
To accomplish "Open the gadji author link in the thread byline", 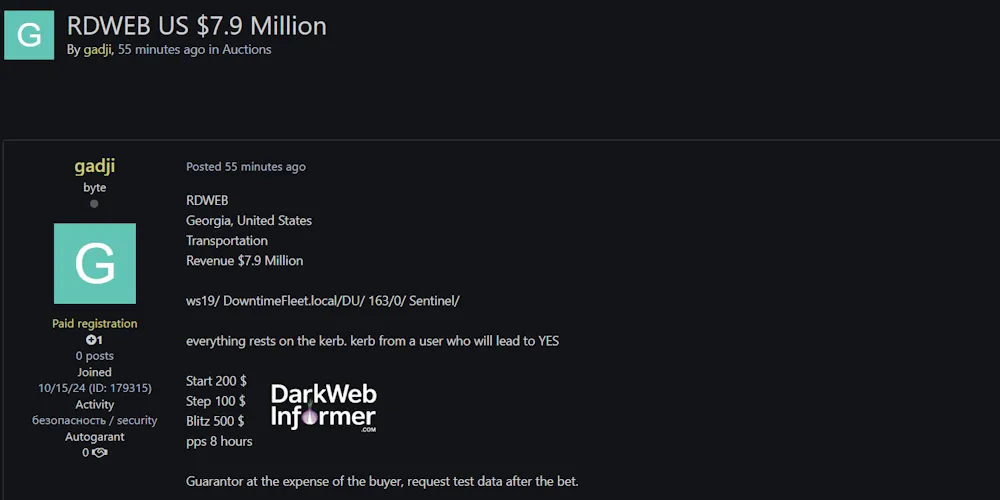I will pos(97,49).
